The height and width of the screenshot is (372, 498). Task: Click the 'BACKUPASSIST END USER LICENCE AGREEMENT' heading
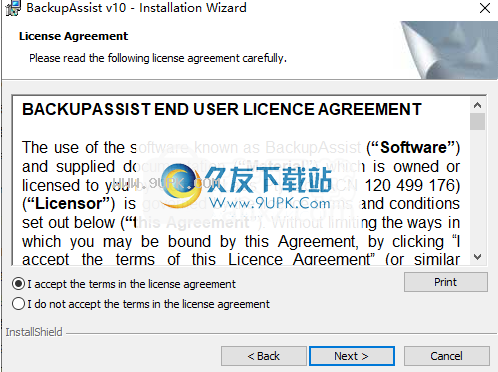click(222, 109)
